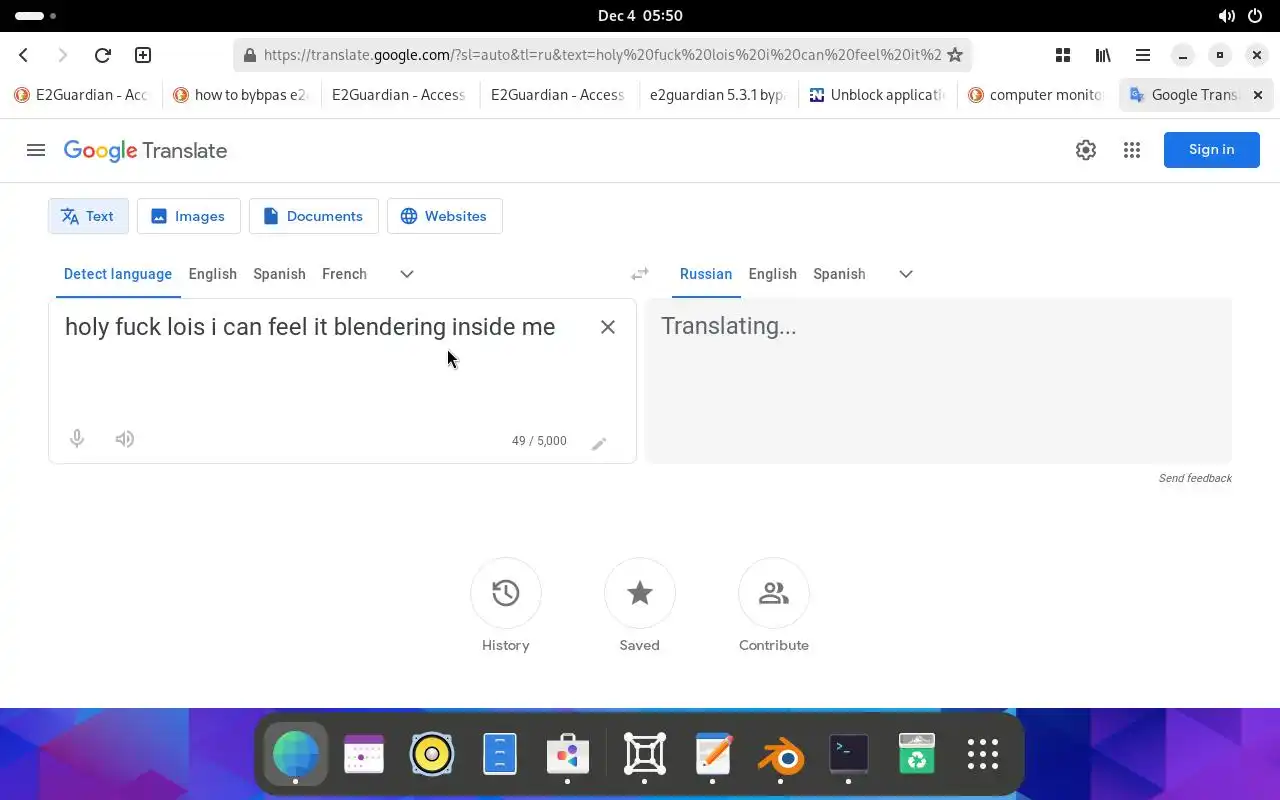
Task: Switch to 'how to bybpas e2' tab
Action: [241, 95]
